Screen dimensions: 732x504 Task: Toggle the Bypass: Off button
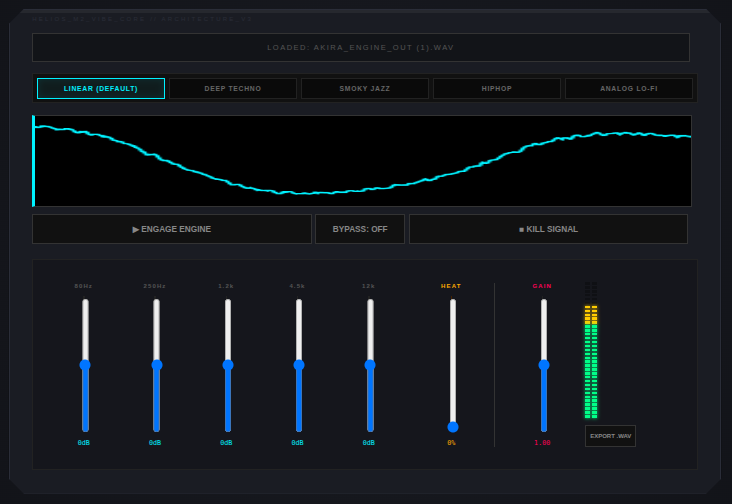click(360, 229)
